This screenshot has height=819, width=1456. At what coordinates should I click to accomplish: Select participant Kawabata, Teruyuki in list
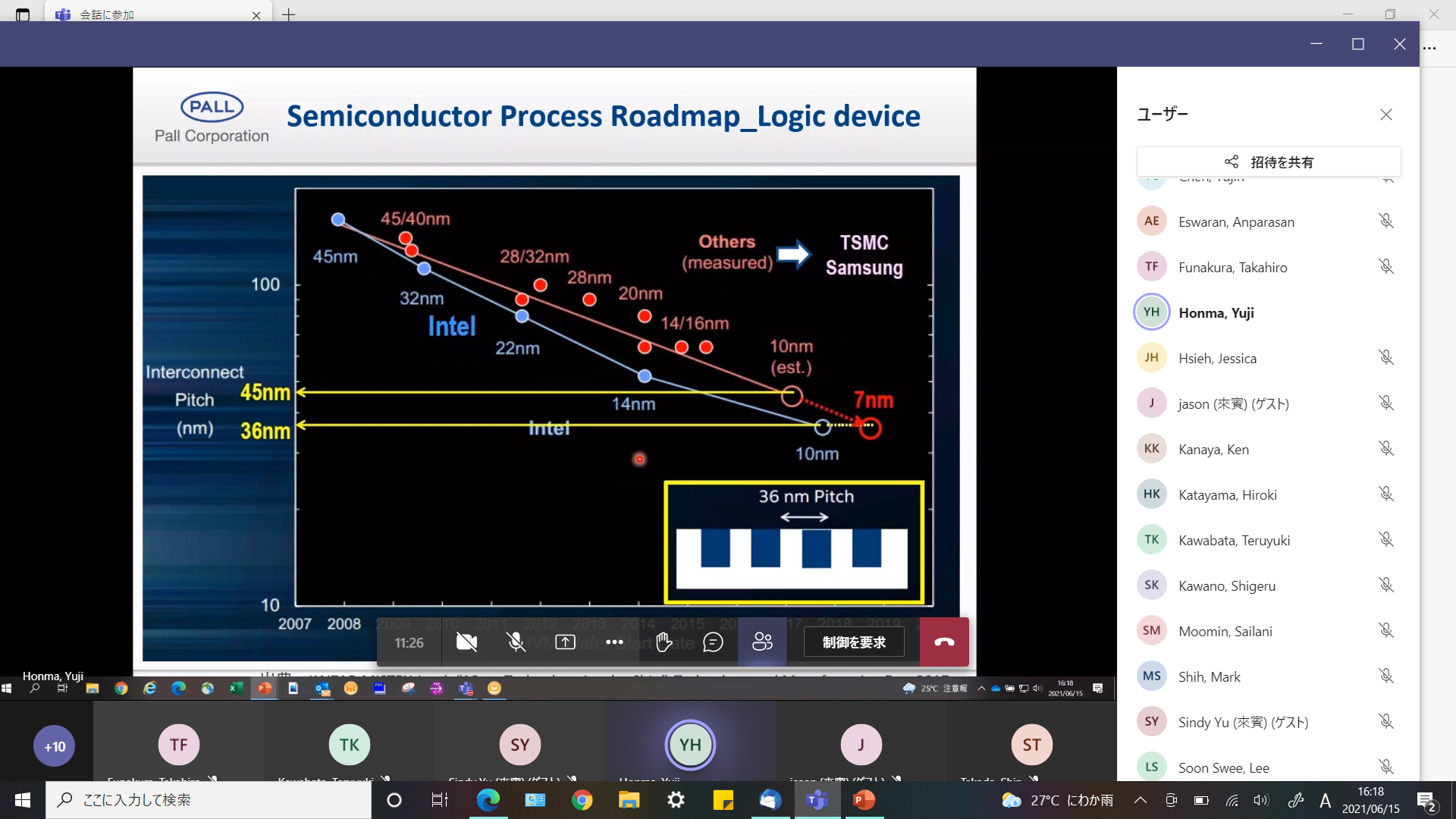[x=1269, y=540]
